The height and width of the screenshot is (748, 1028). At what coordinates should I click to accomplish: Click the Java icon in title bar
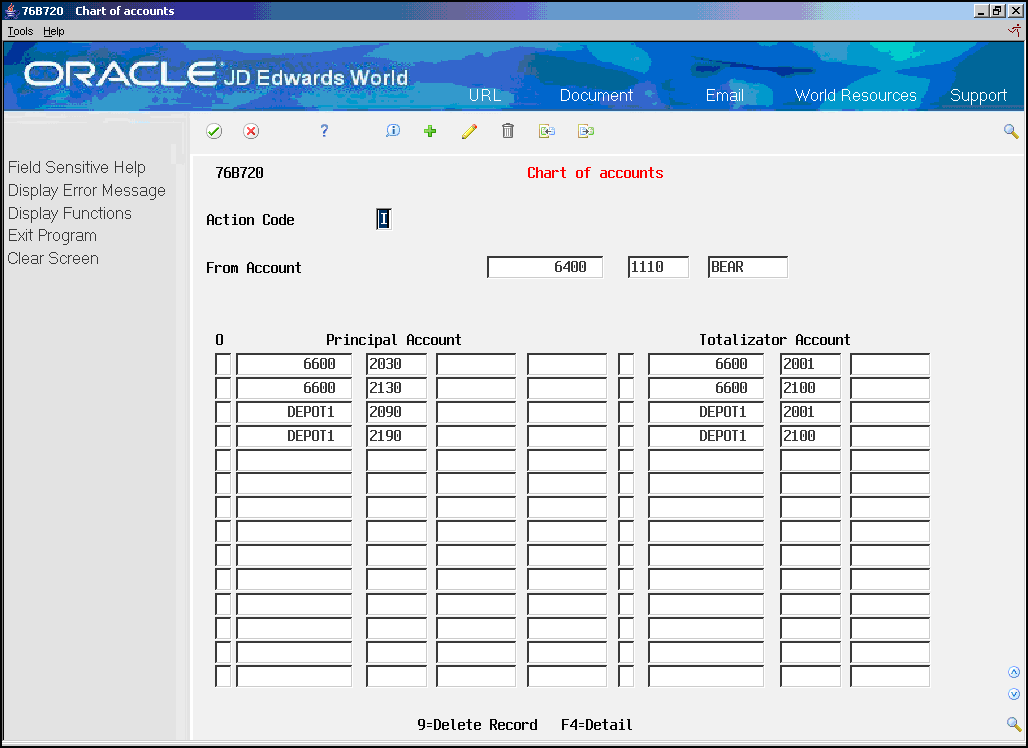pos(11,10)
